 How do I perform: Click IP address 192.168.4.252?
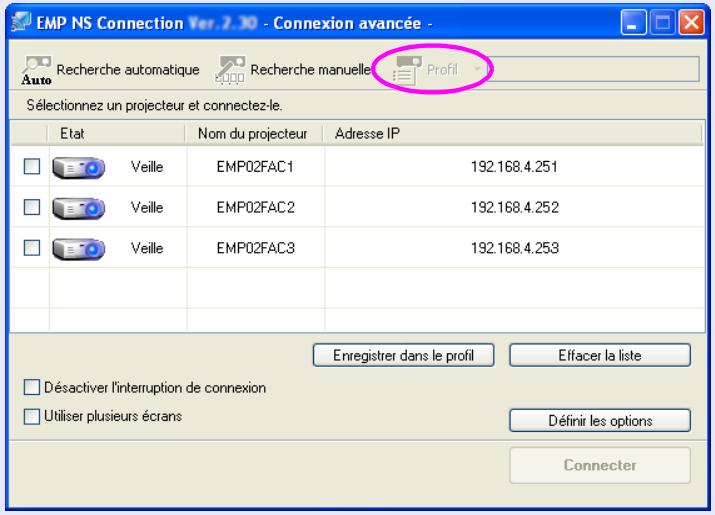click(514, 208)
